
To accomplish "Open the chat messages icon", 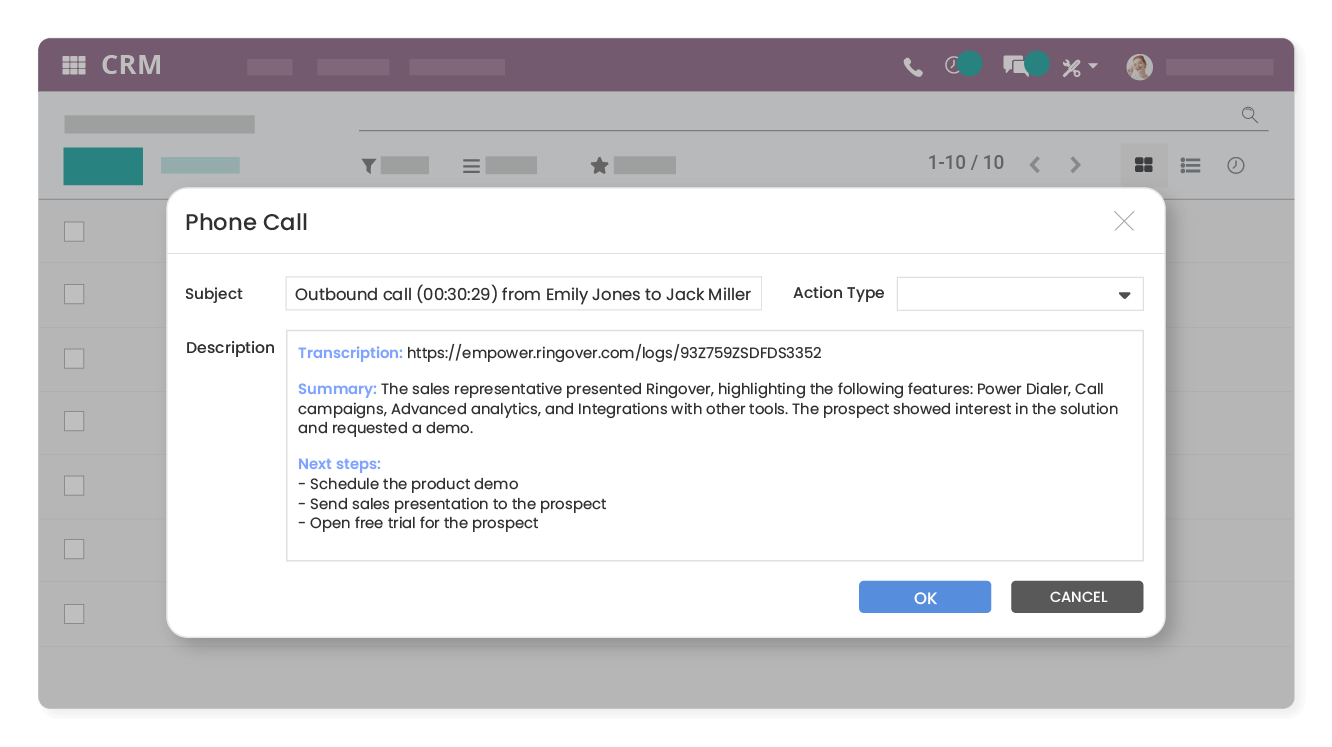I will [1016, 67].
